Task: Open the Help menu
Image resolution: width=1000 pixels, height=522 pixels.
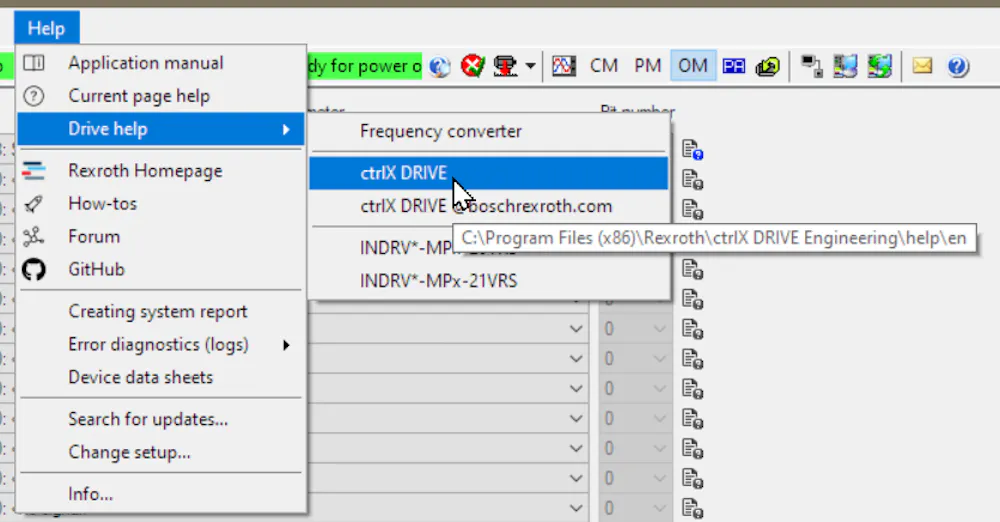Action: [x=46, y=28]
